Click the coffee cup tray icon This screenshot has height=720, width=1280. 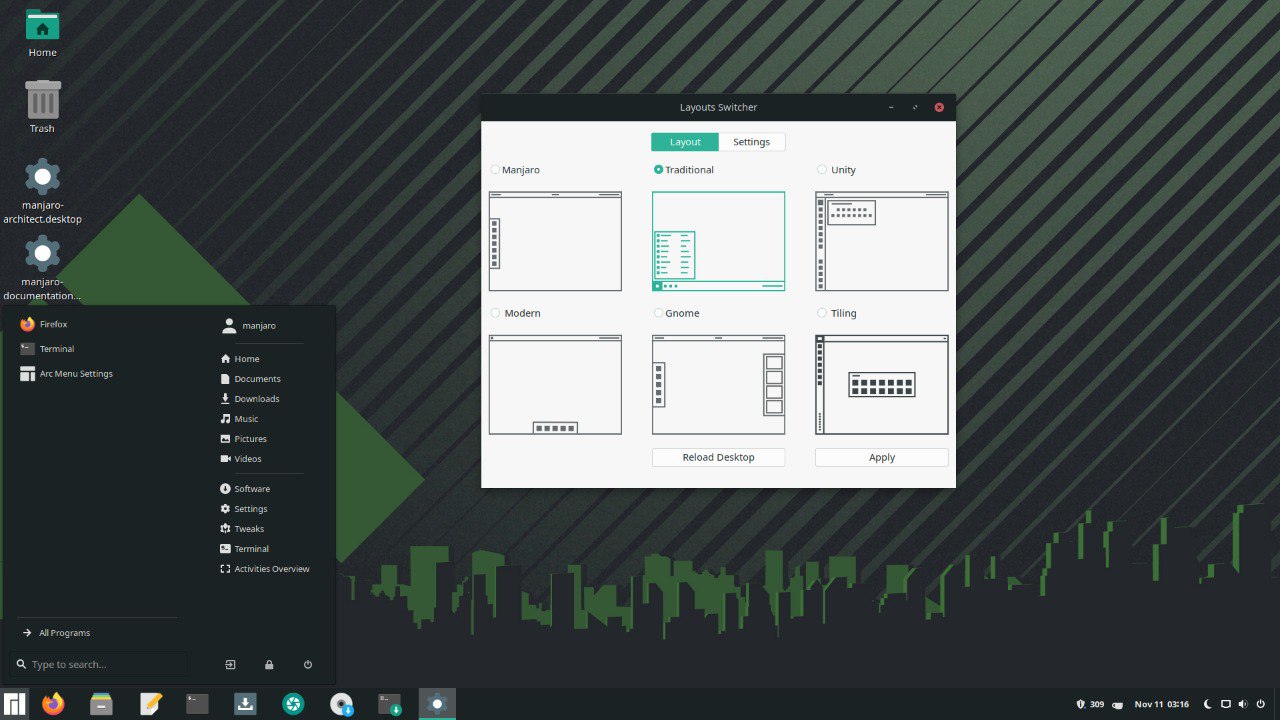pyautogui.click(x=1117, y=704)
